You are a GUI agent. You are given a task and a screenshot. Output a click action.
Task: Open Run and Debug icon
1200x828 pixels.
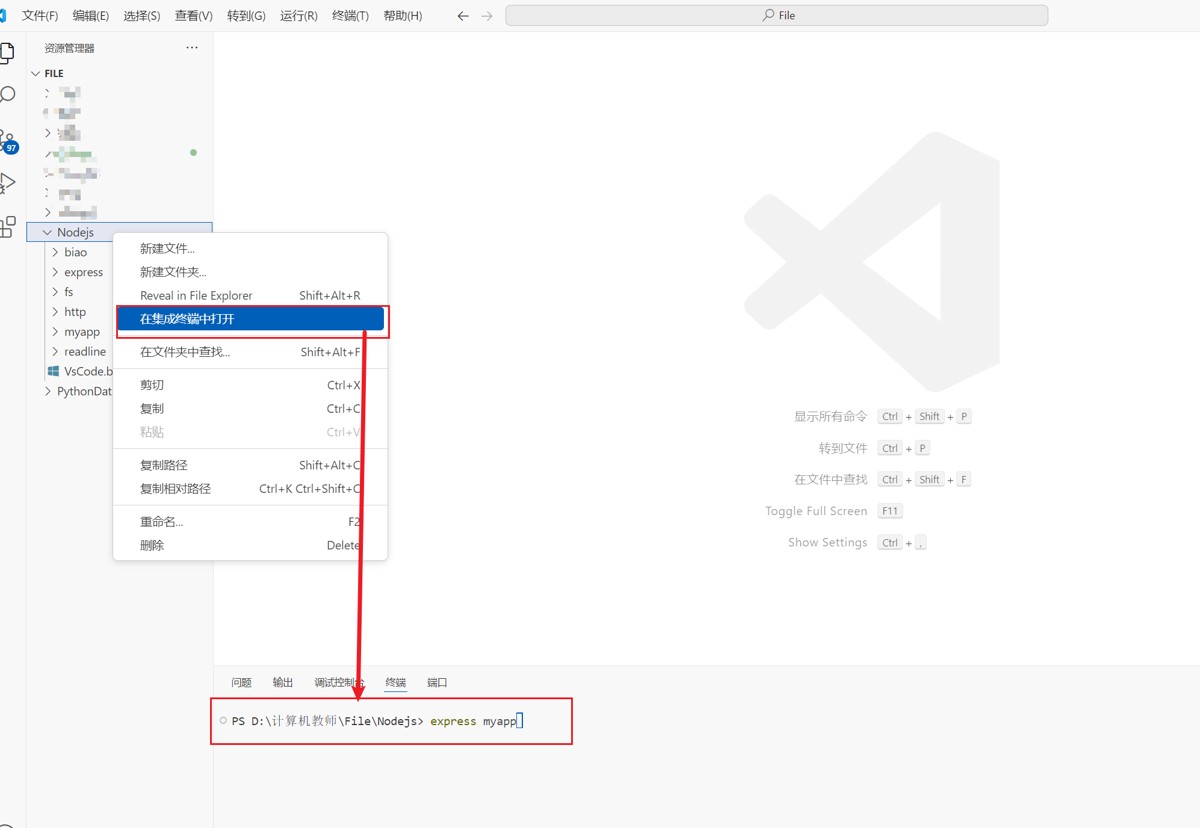tap(7, 183)
